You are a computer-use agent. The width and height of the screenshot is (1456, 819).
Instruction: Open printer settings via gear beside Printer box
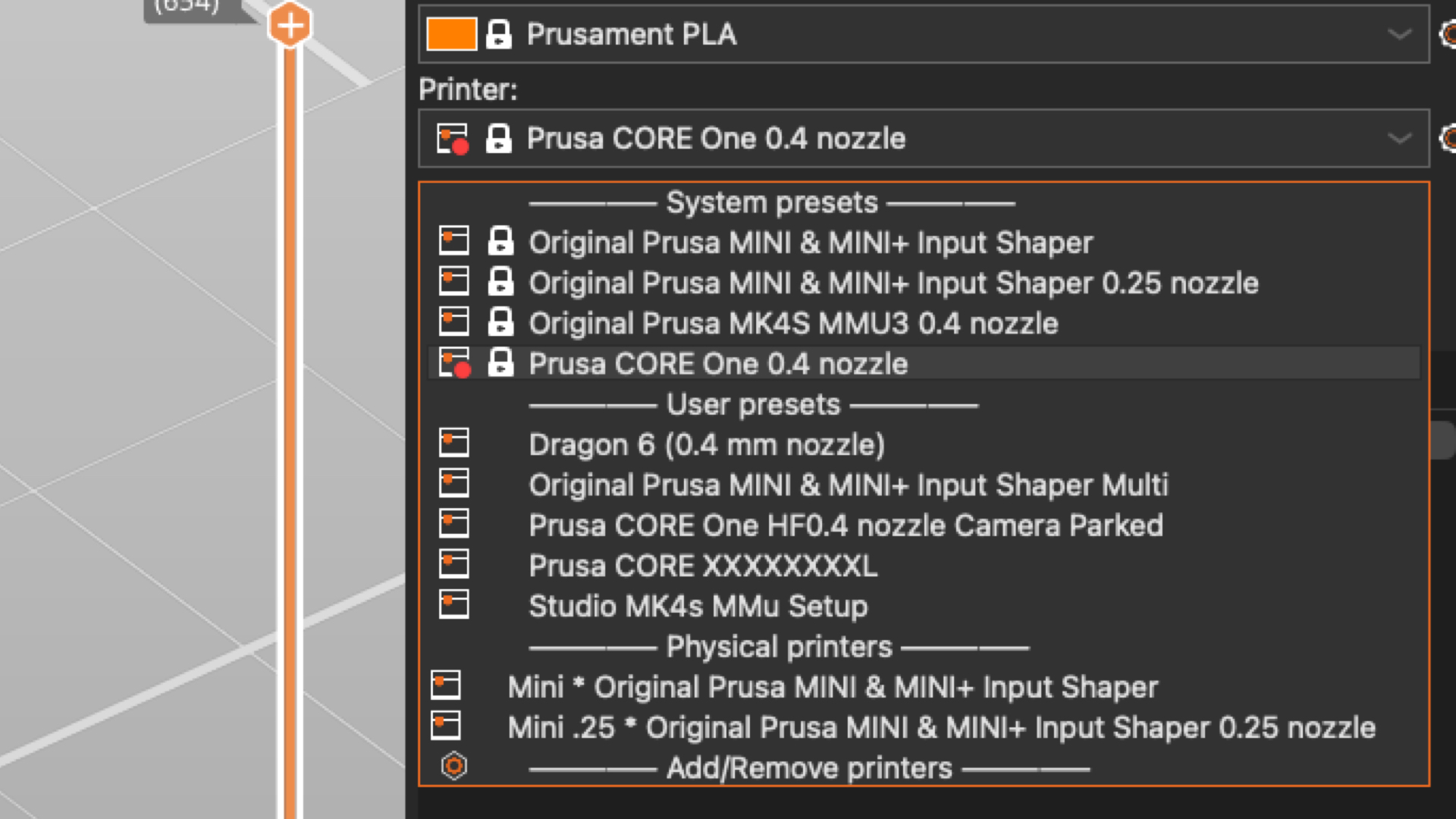1448,138
